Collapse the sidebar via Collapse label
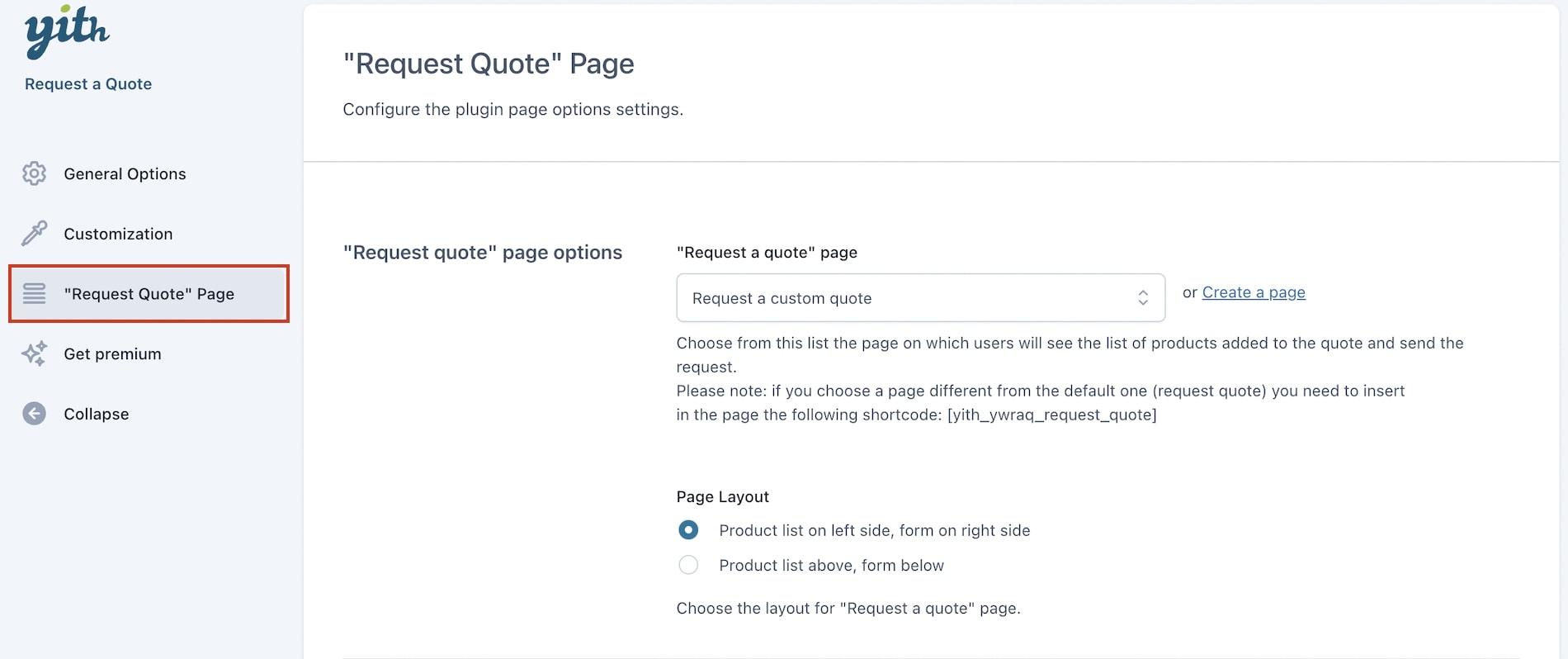The height and width of the screenshot is (659, 1568). click(97, 414)
